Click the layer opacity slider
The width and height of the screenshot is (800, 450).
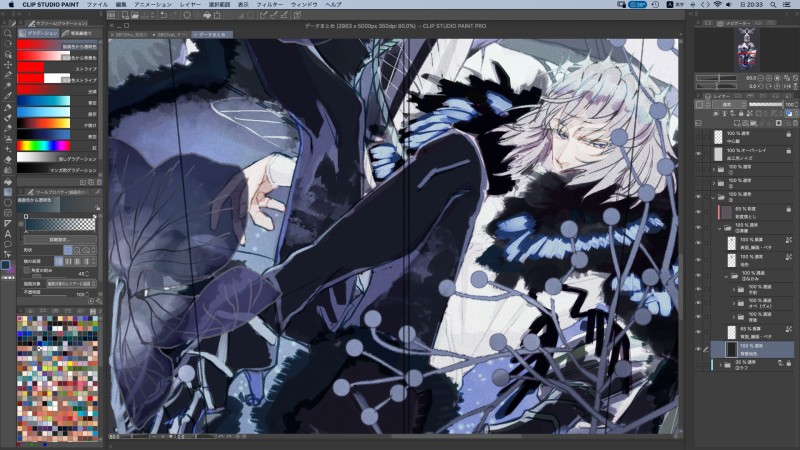pos(765,105)
